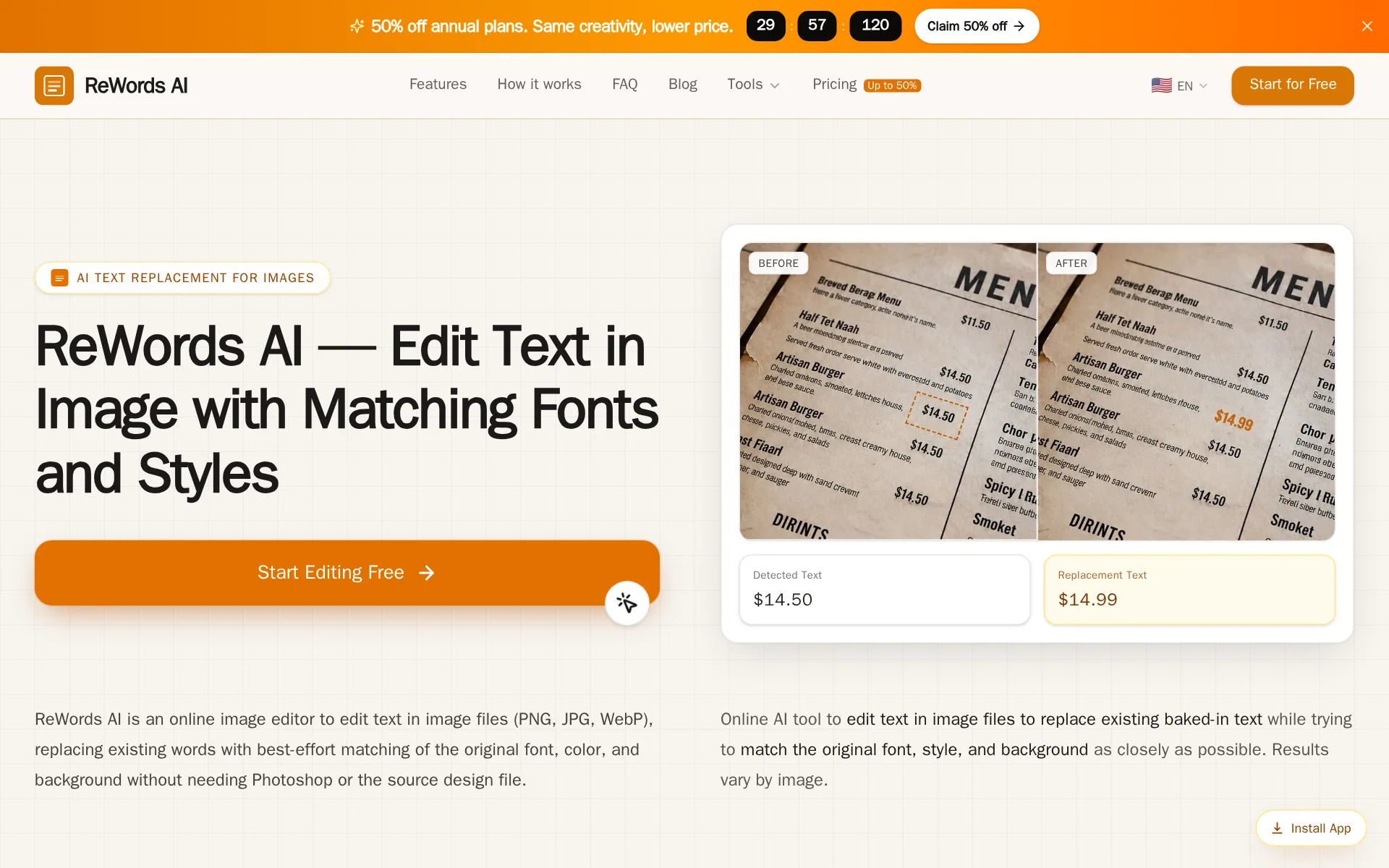
Task: Click the arrow icon in Start Editing Free
Action: tap(427, 573)
